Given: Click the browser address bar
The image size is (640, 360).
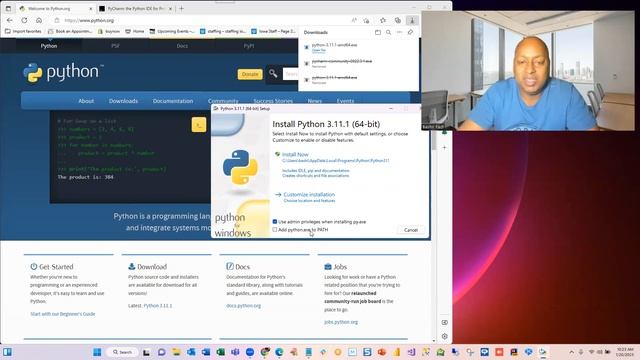Looking at the screenshot, I should (204, 20).
